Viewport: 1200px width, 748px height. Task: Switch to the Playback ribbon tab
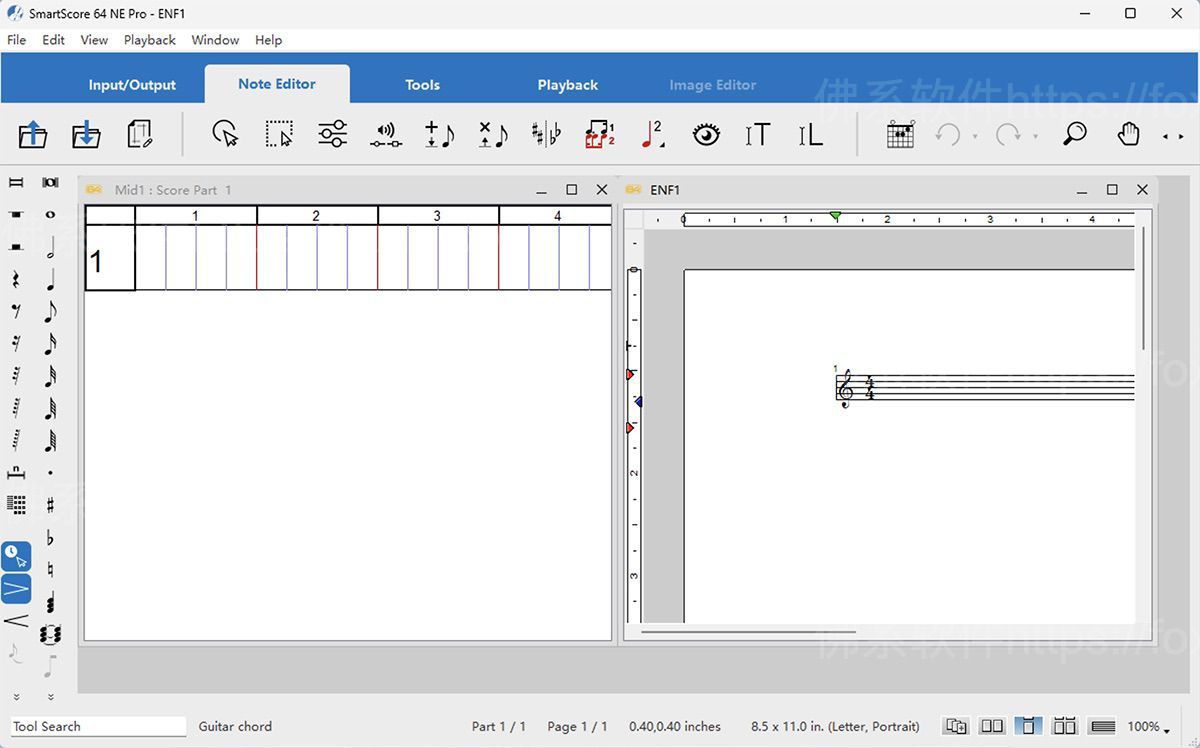pyautogui.click(x=567, y=85)
